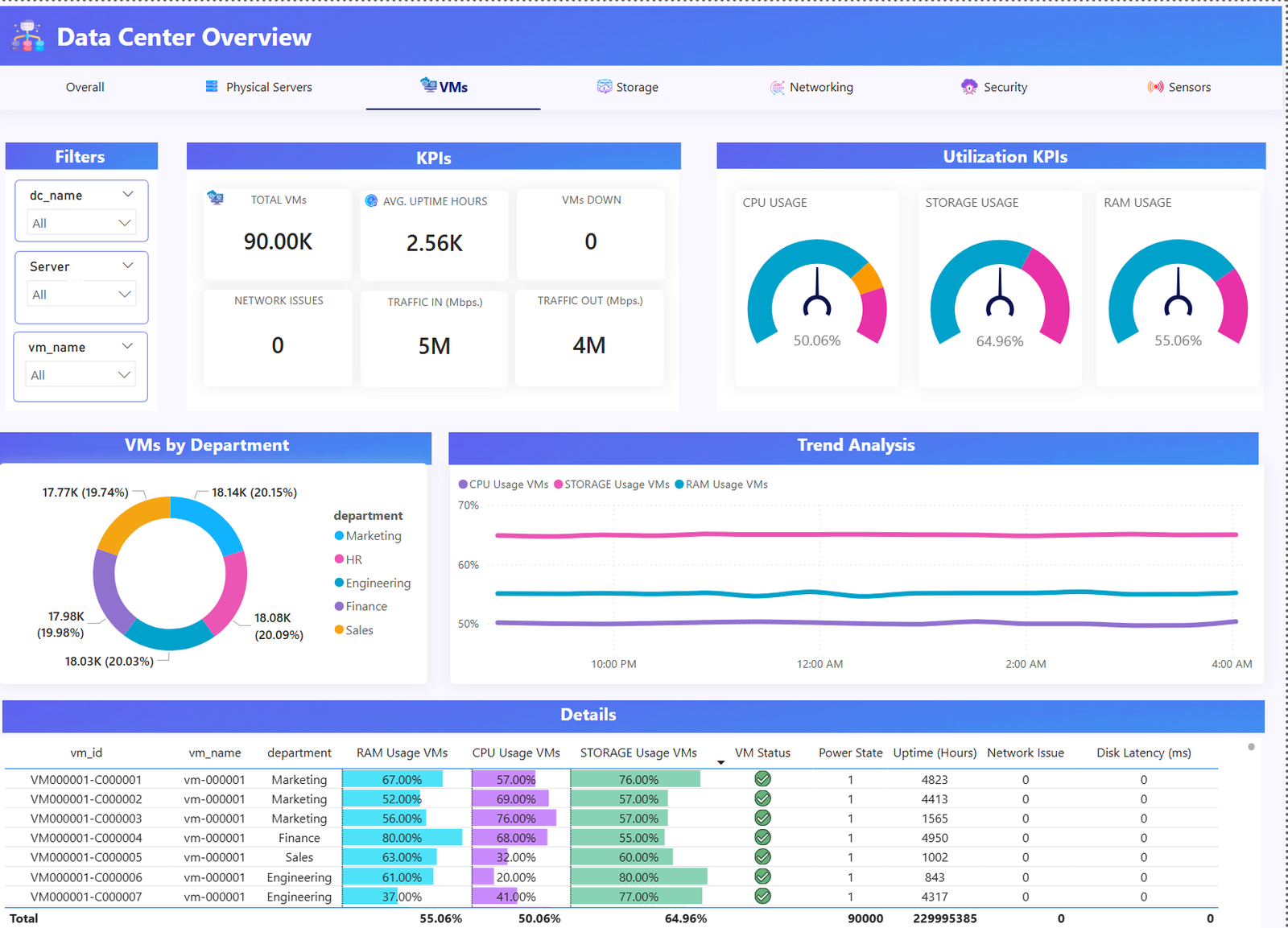Click the Sensors signal icon

[x=1157, y=86]
